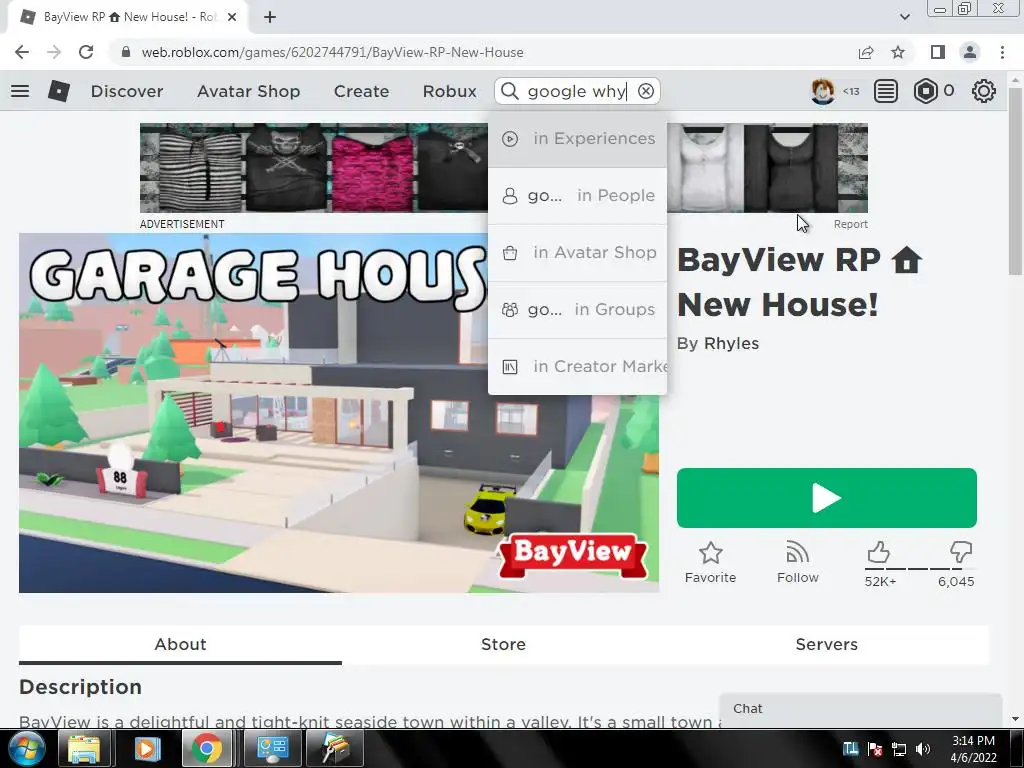The image size is (1024, 768).
Task: Reload the current page
Action: pyautogui.click(x=86, y=52)
